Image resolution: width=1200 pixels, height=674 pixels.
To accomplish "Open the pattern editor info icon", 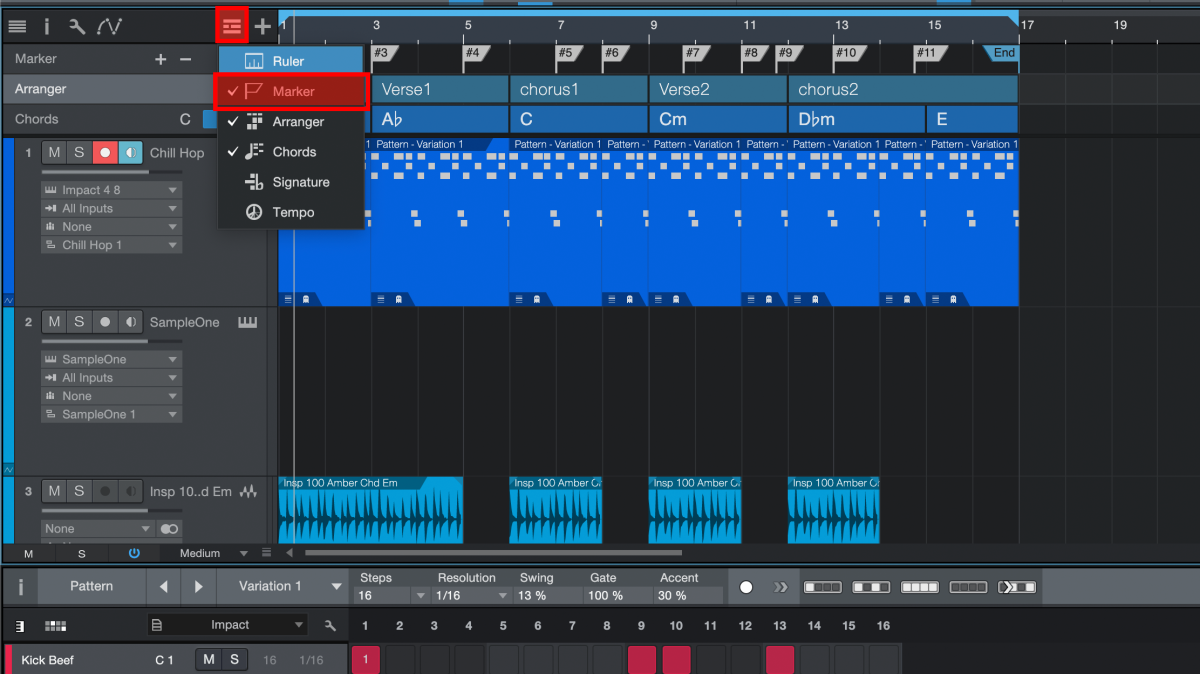I will pyautogui.click(x=21, y=586).
